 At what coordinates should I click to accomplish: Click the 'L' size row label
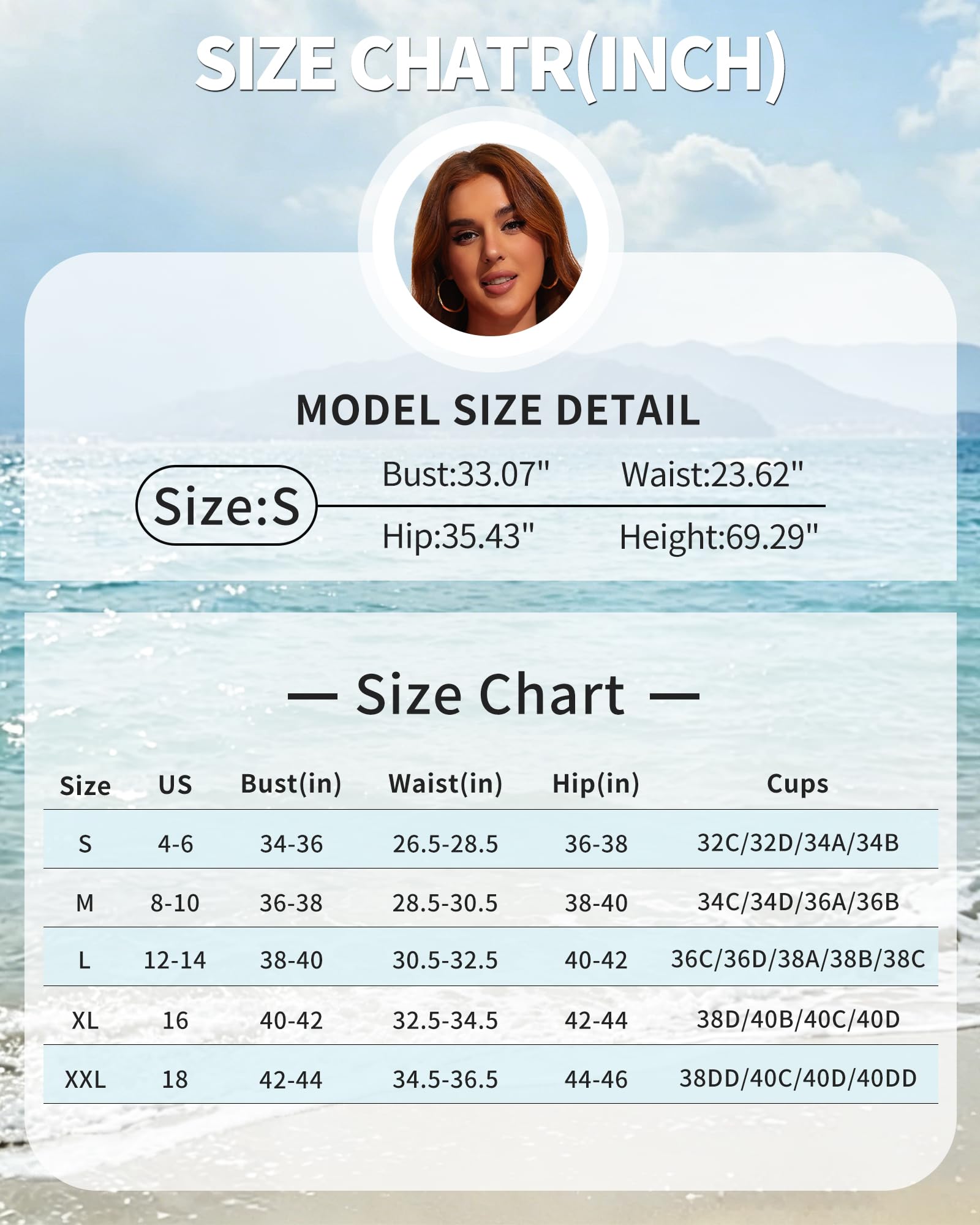(x=85, y=960)
